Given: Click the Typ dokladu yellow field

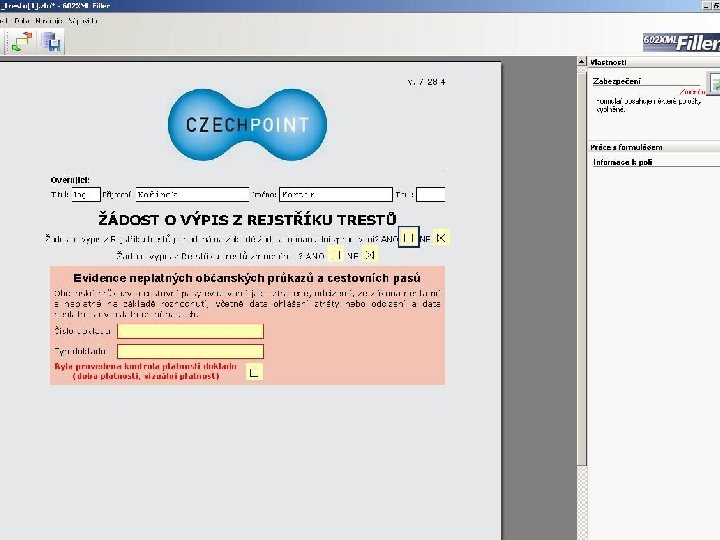Looking at the screenshot, I should [x=191, y=351].
